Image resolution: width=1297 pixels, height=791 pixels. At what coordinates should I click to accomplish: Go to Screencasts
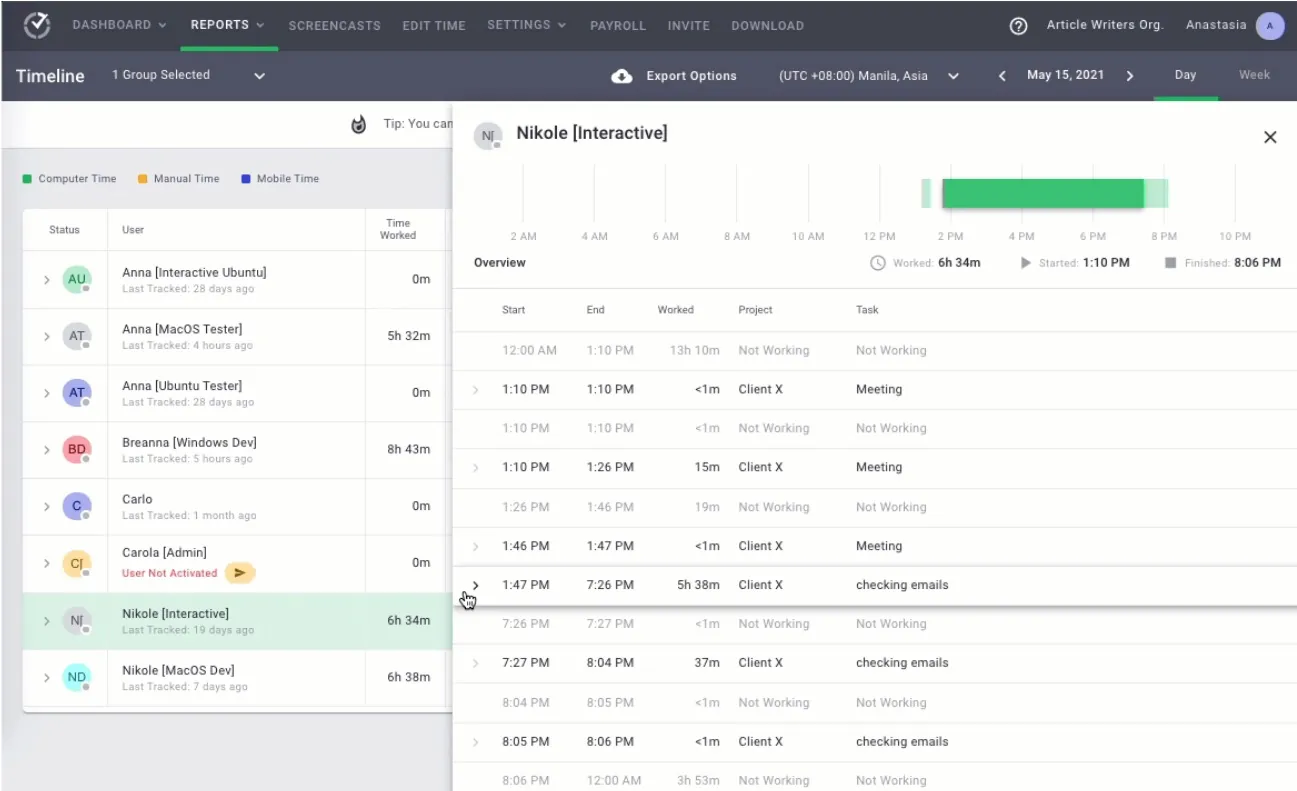(334, 26)
